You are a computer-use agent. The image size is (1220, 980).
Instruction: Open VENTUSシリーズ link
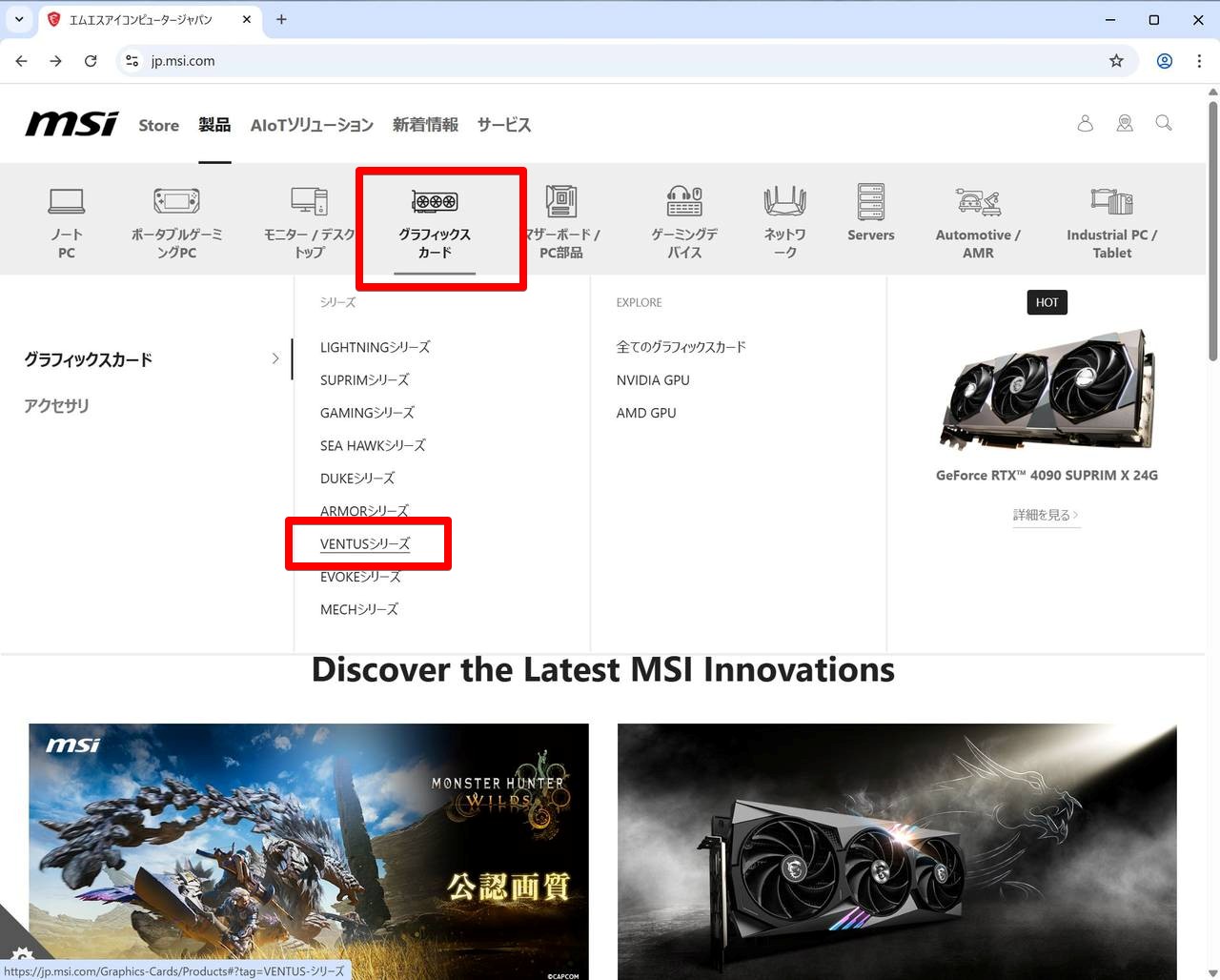(x=365, y=543)
